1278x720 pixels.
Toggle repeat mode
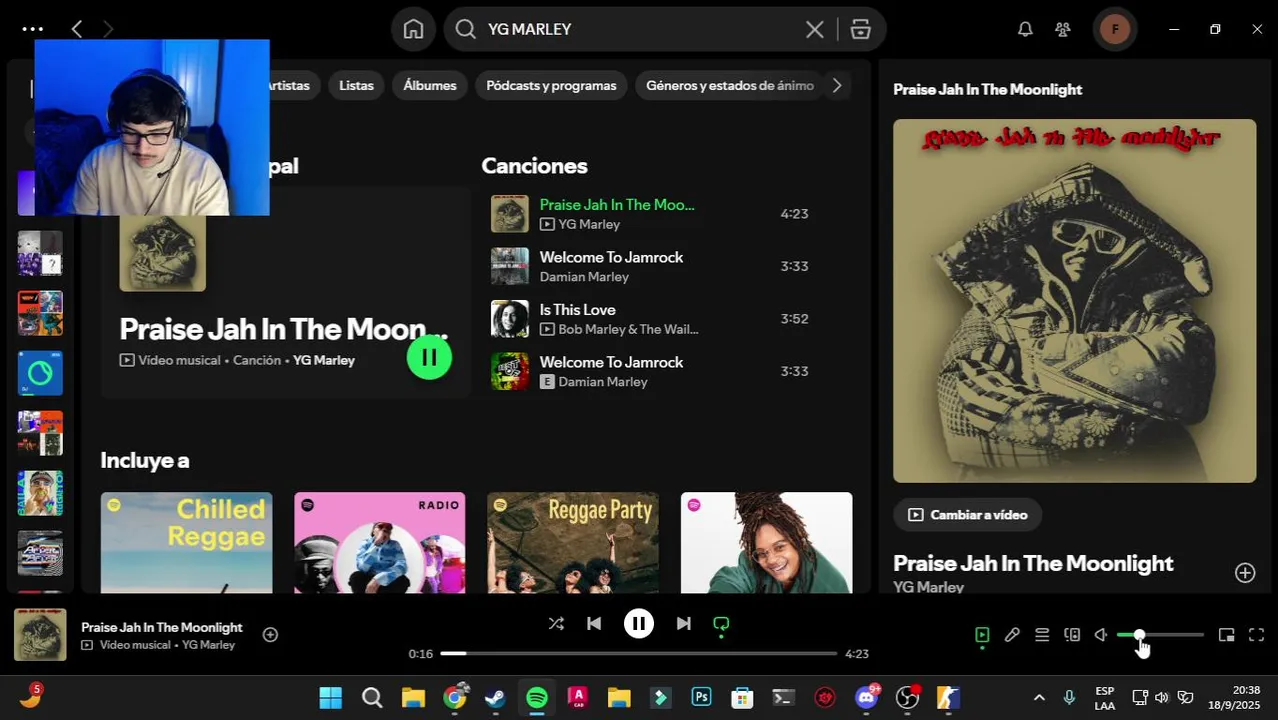click(x=721, y=624)
